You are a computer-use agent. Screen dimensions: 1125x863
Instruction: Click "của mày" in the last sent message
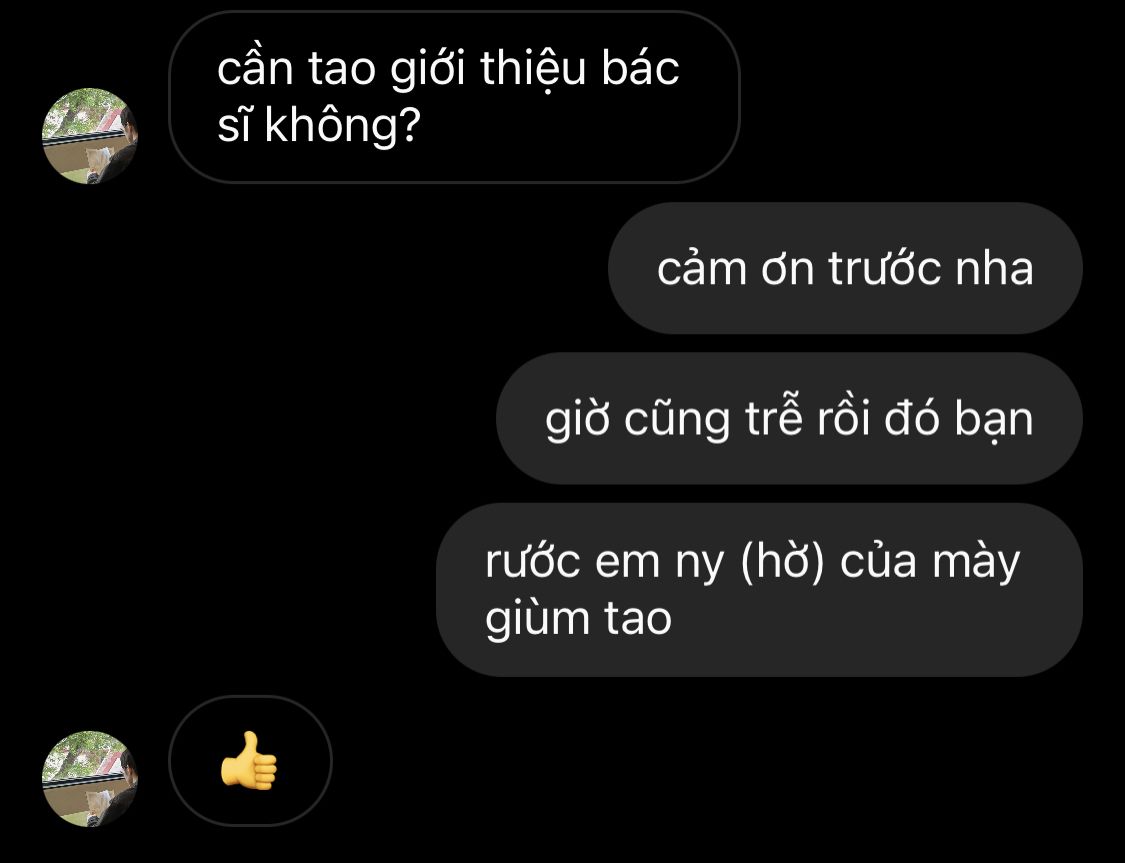pyautogui.click(x=930, y=563)
